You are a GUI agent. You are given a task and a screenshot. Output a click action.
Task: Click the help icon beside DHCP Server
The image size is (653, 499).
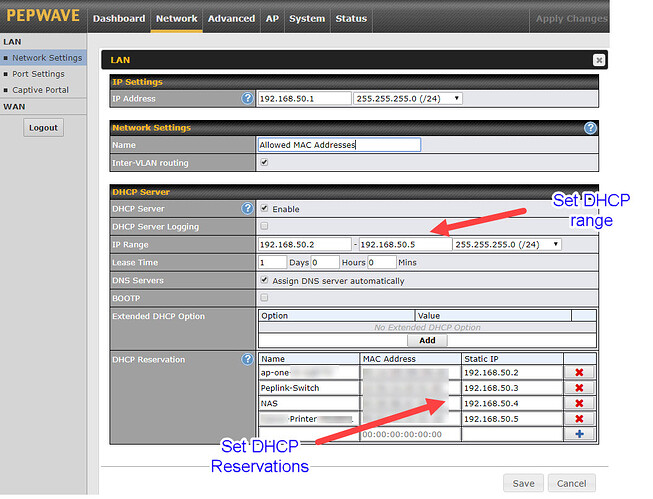[247, 209]
